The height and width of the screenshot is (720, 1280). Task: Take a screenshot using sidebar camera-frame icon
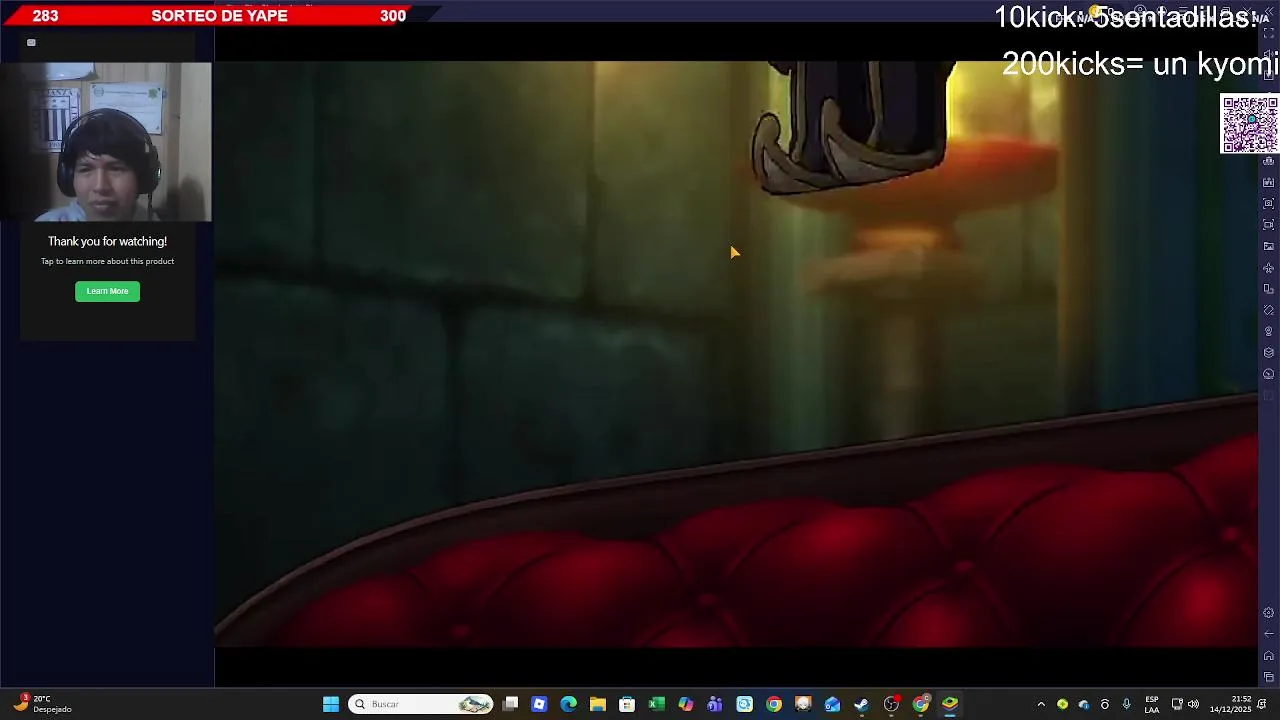pyautogui.click(x=1269, y=203)
